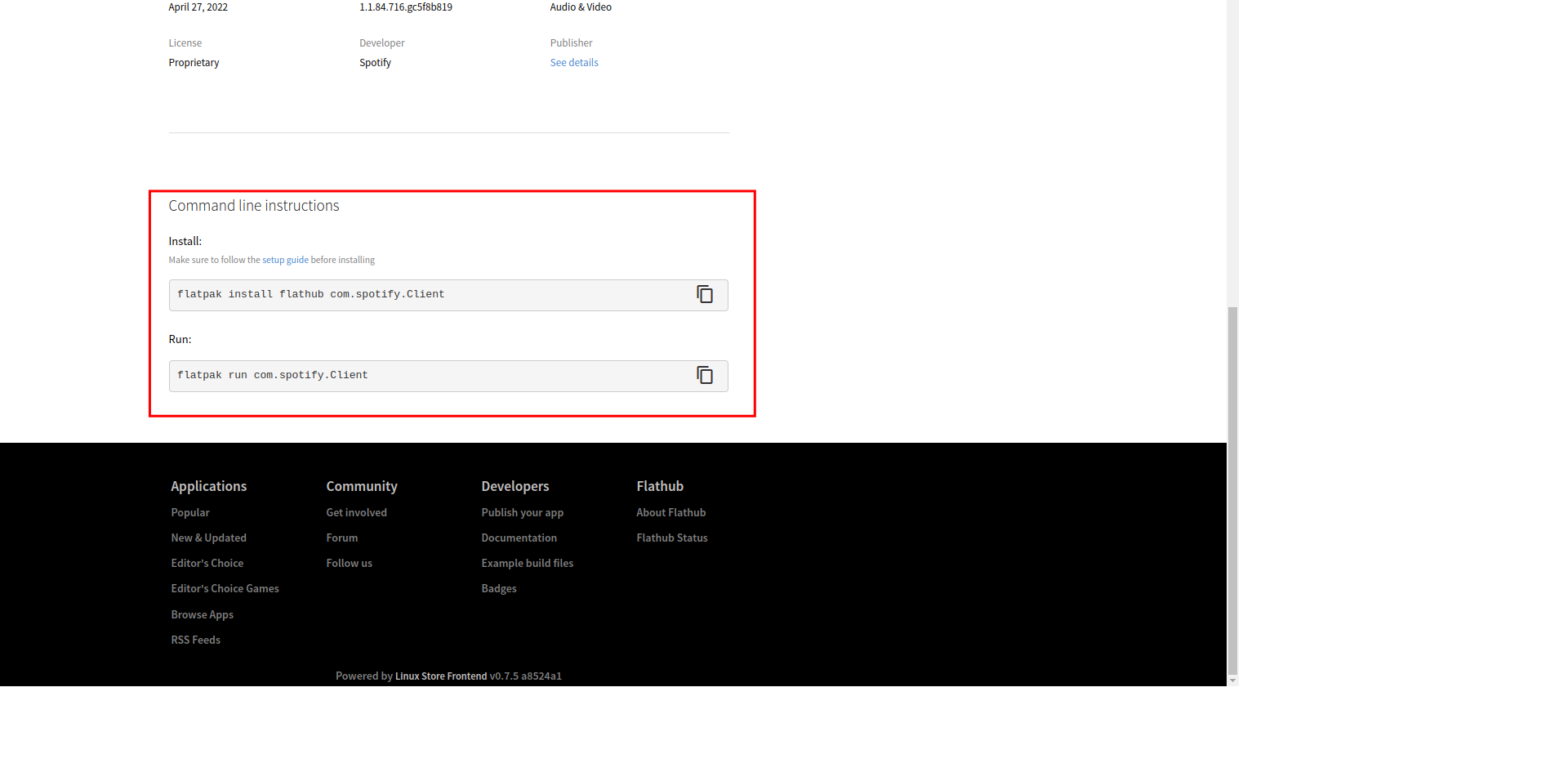Viewport: 1568px width, 772px height.
Task: Open Editor's Choice footer link
Action: (207, 563)
